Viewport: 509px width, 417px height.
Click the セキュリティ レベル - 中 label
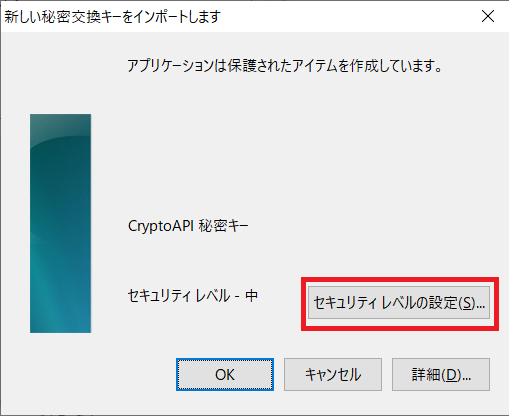pos(193,296)
